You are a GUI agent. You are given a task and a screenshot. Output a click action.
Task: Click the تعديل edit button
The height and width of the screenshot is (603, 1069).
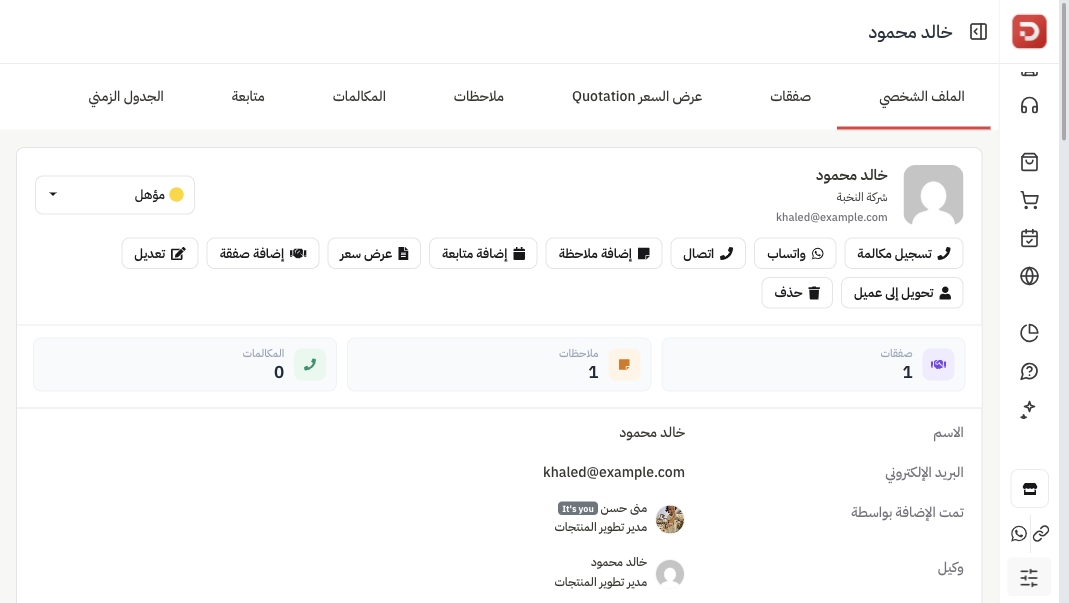pos(160,253)
